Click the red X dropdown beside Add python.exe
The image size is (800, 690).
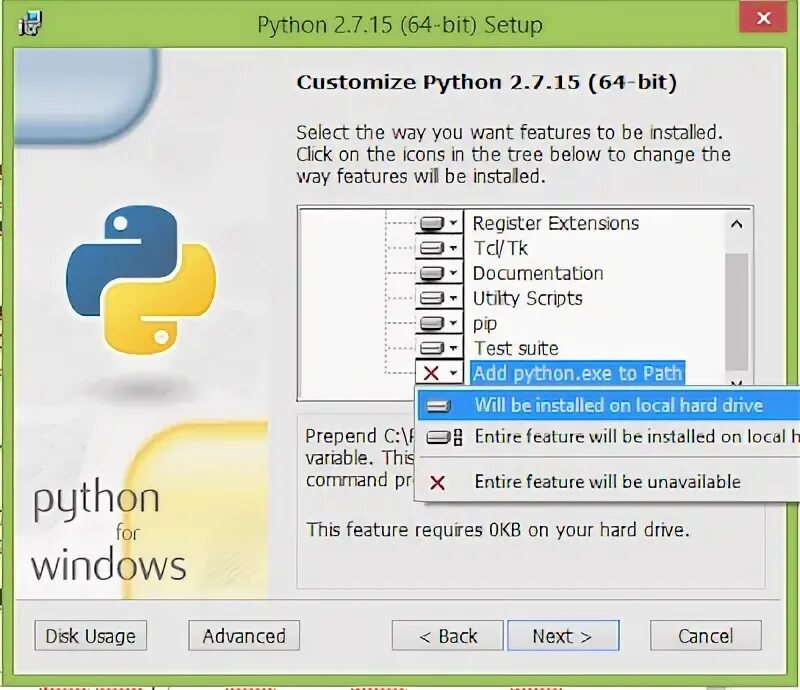[439, 373]
